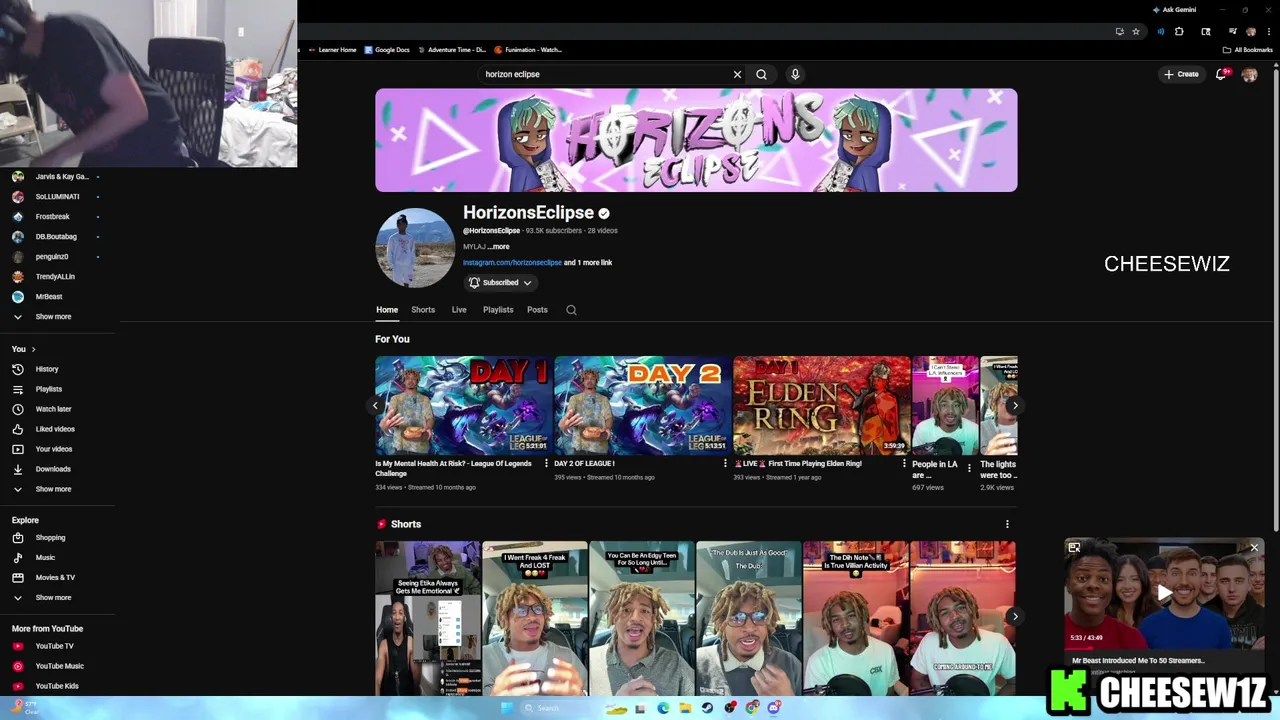Viewport: 1280px width, 720px height.
Task: Click the install app icon in address bar
Action: pos(1119,31)
